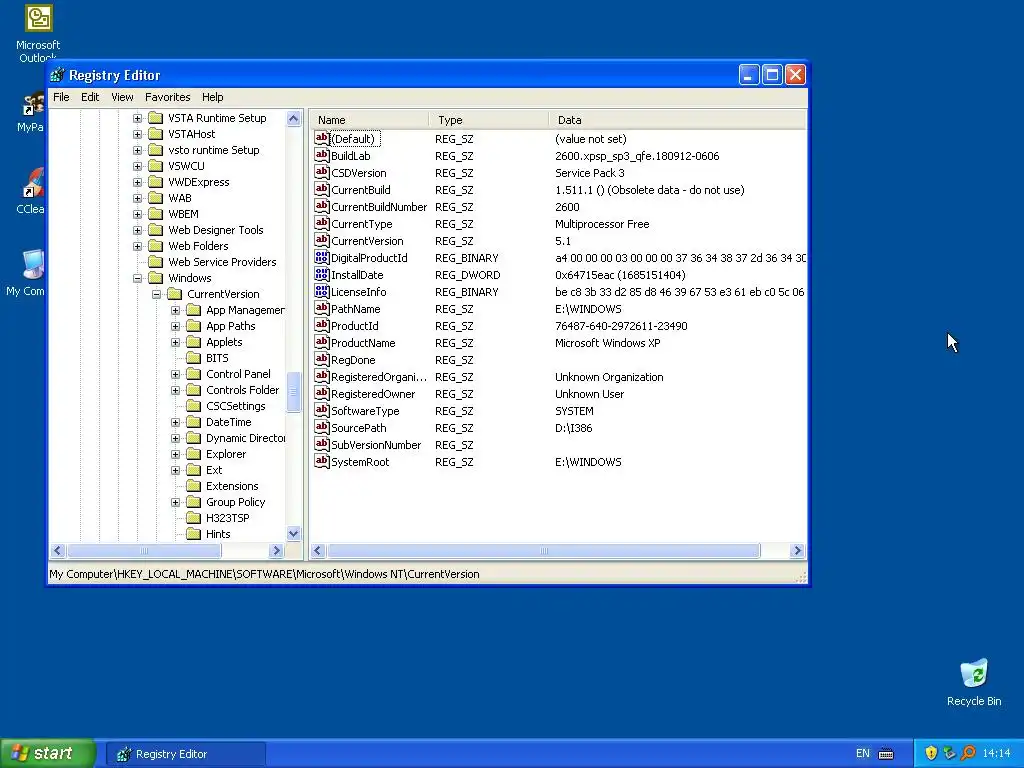Select the CurrentType string value icon
The image size is (1024, 768).
pos(321,223)
